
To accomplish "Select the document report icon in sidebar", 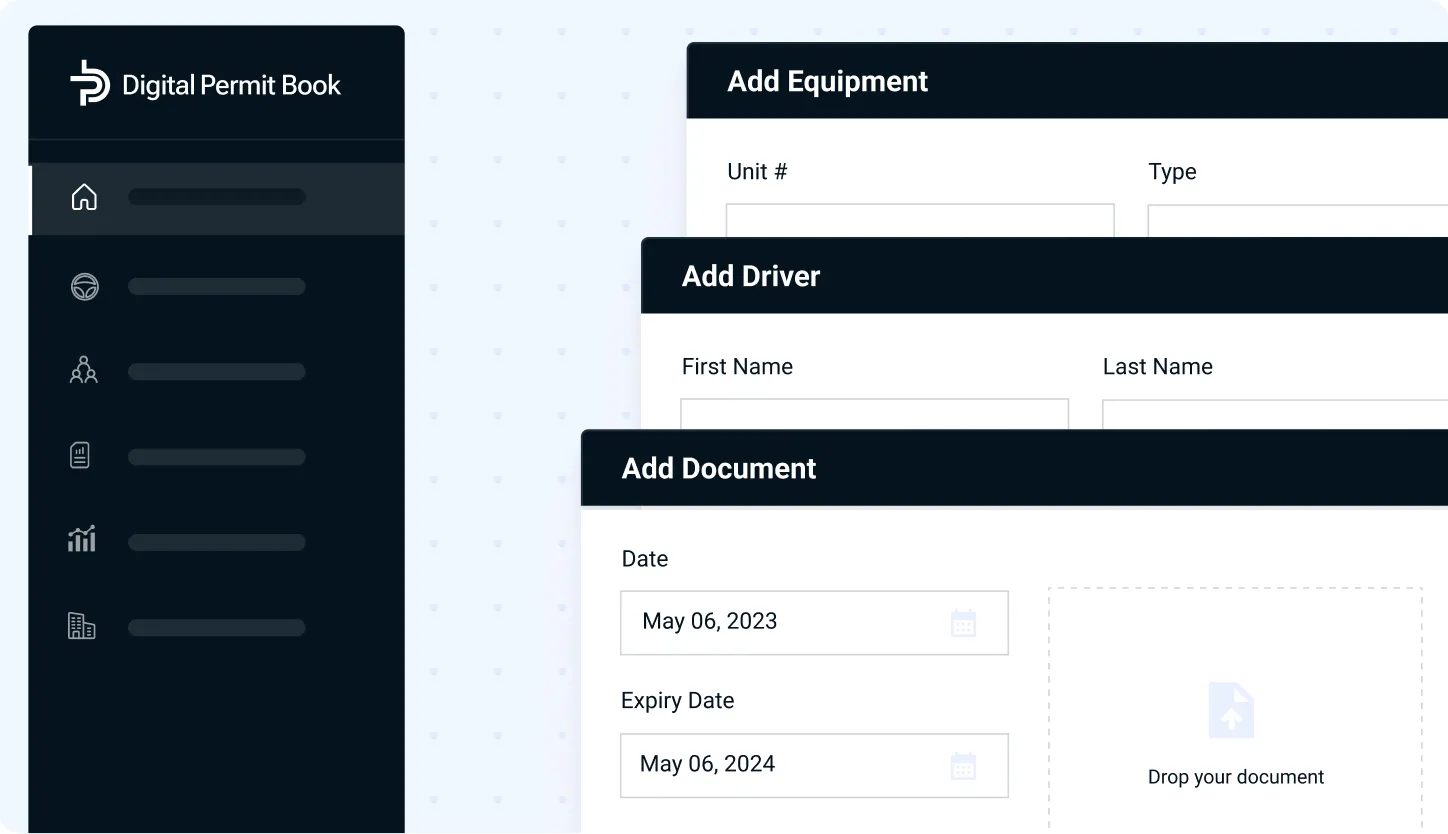I will point(80,456).
